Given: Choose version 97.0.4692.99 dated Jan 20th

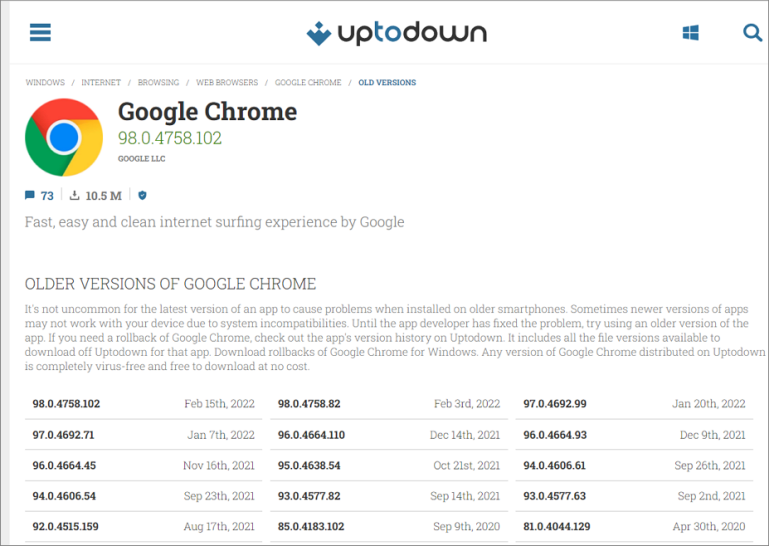Looking at the screenshot, I should tap(555, 404).
